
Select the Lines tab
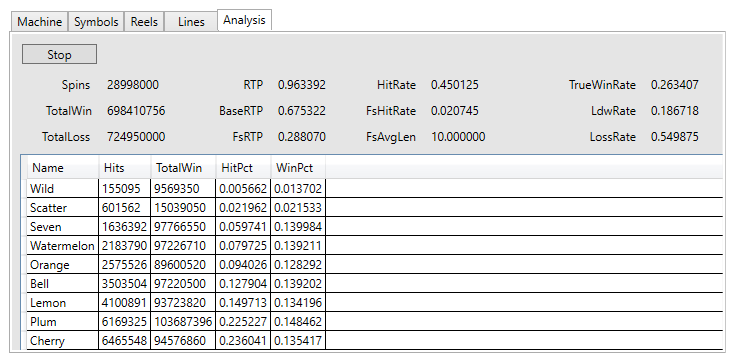point(191,22)
